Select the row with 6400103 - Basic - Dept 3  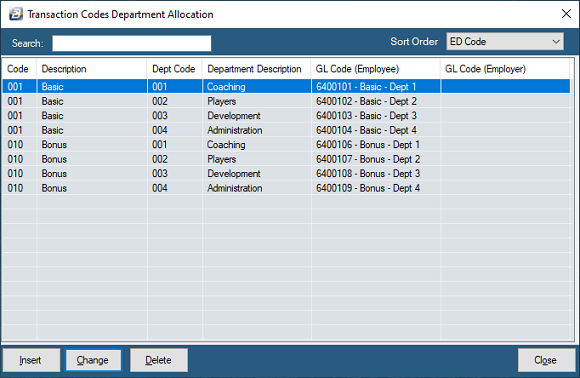pos(286,115)
